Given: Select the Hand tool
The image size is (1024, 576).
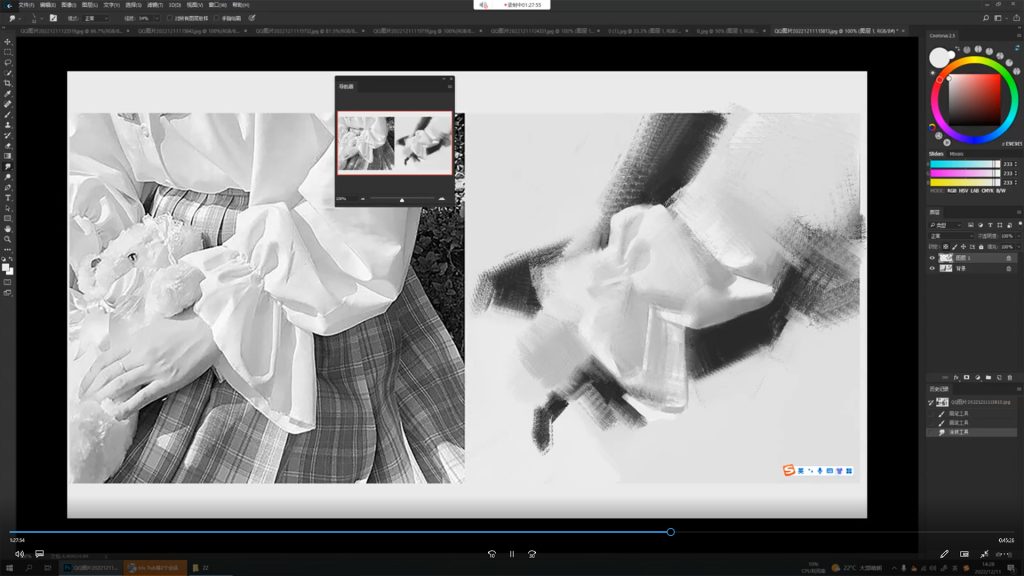Looking at the screenshot, I should 8,228.
